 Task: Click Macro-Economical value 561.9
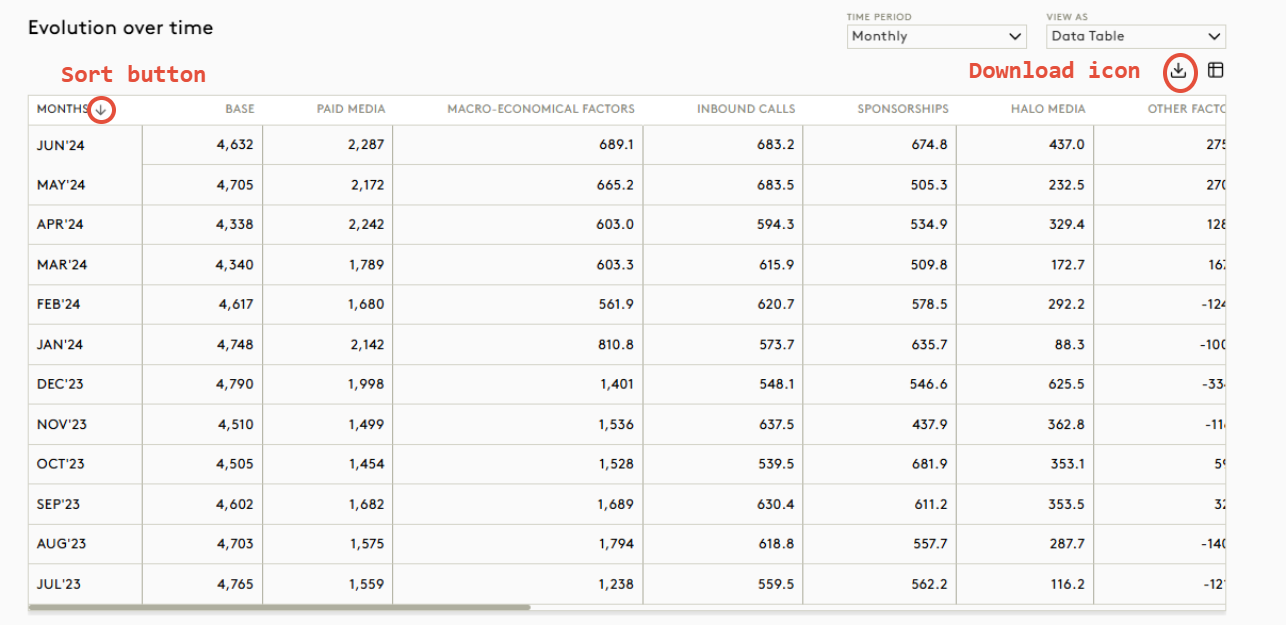click(x=616, y=304)
